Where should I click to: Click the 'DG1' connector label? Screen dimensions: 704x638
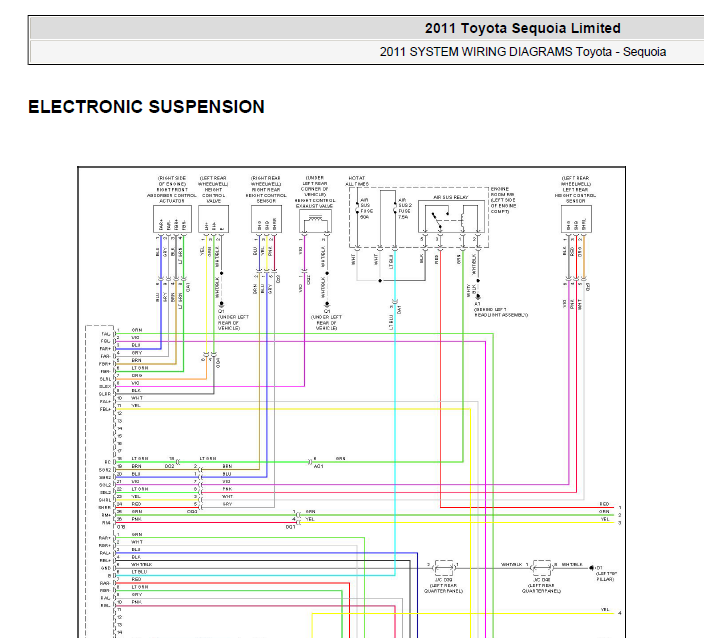click(x=290, y=527)
